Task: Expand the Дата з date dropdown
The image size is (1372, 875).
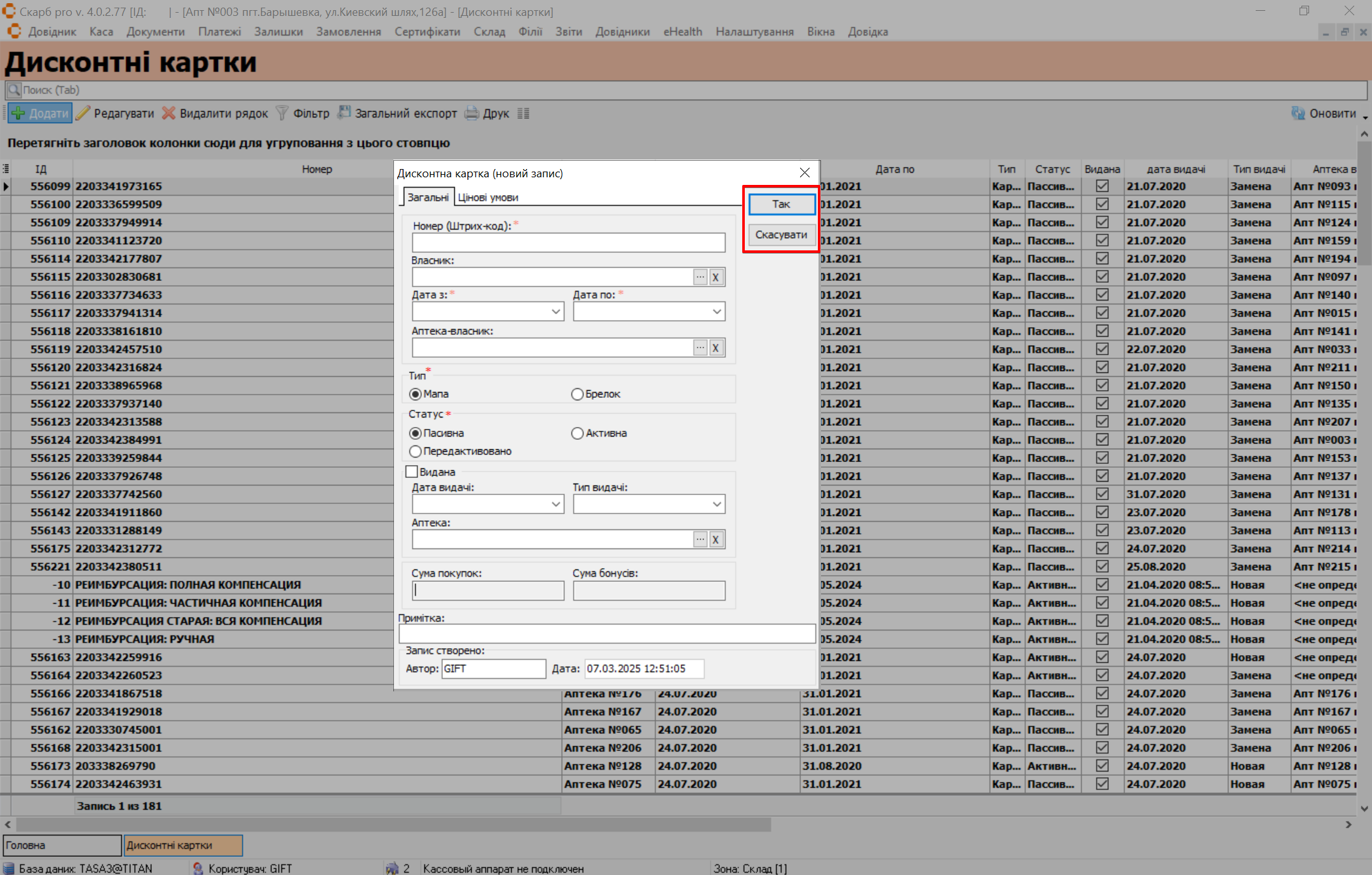Action: coord(555,311)
